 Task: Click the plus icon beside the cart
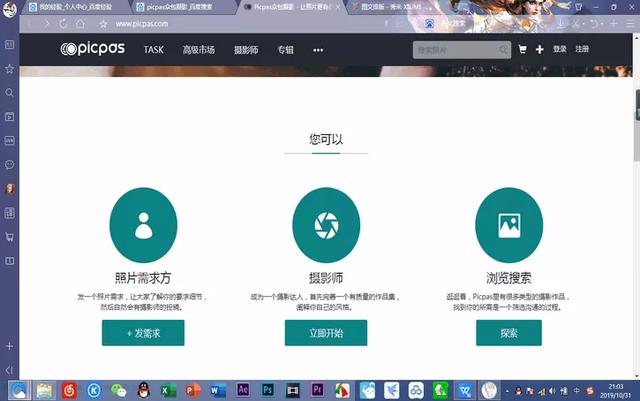539,49
